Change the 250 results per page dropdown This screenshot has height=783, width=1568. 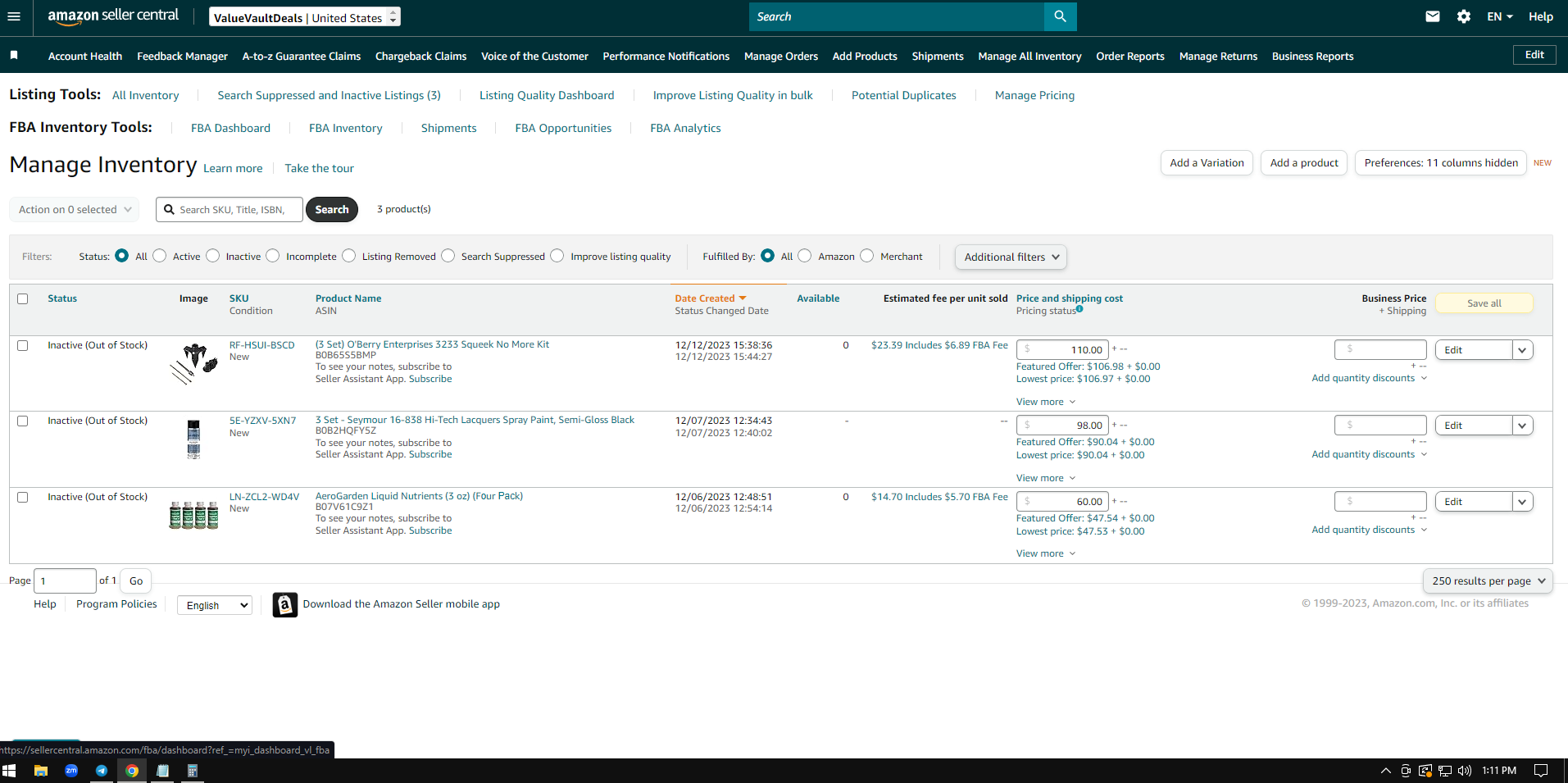click(1488, 580)
